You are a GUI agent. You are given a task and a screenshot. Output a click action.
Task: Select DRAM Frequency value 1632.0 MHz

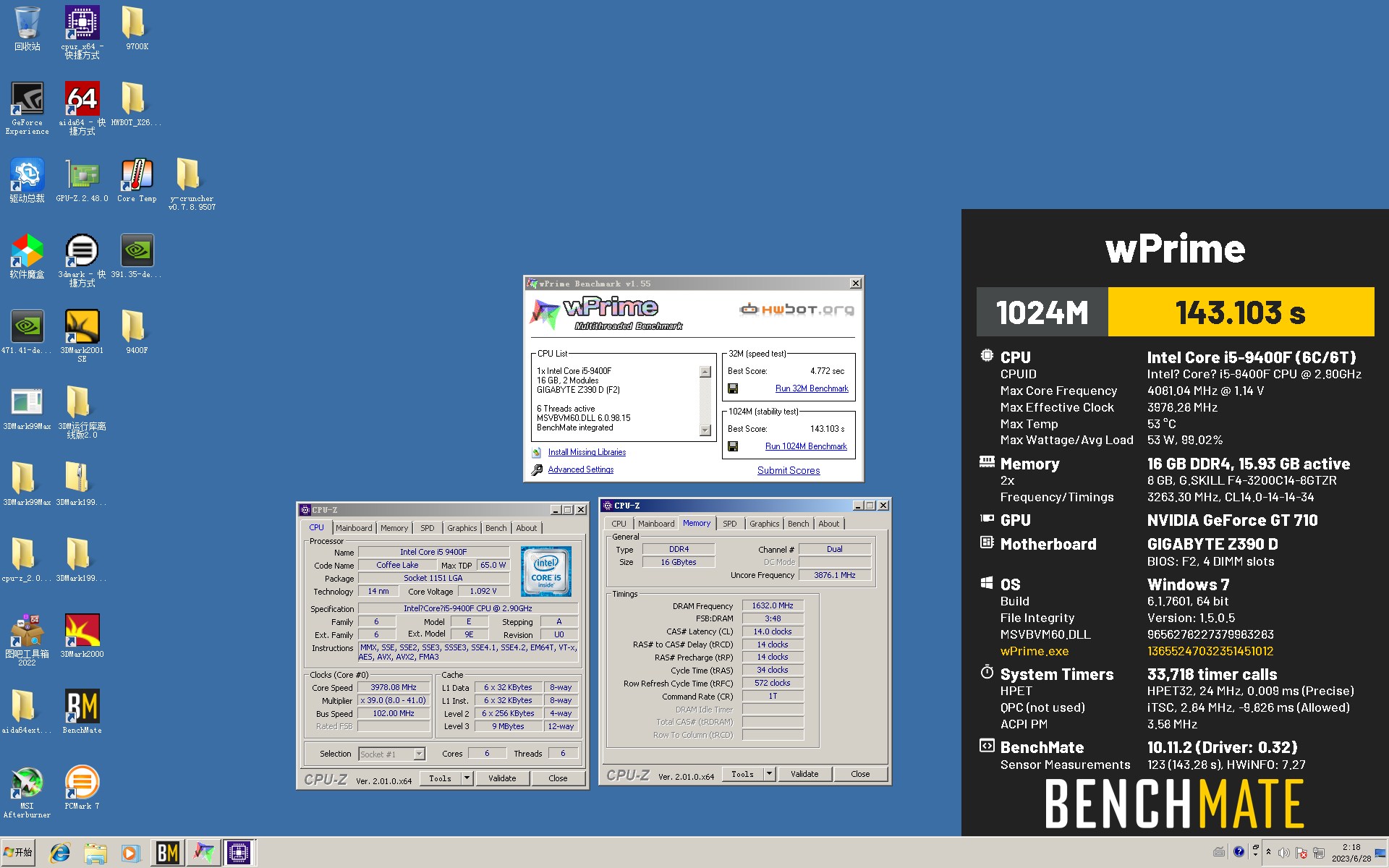tap(772, 605)
